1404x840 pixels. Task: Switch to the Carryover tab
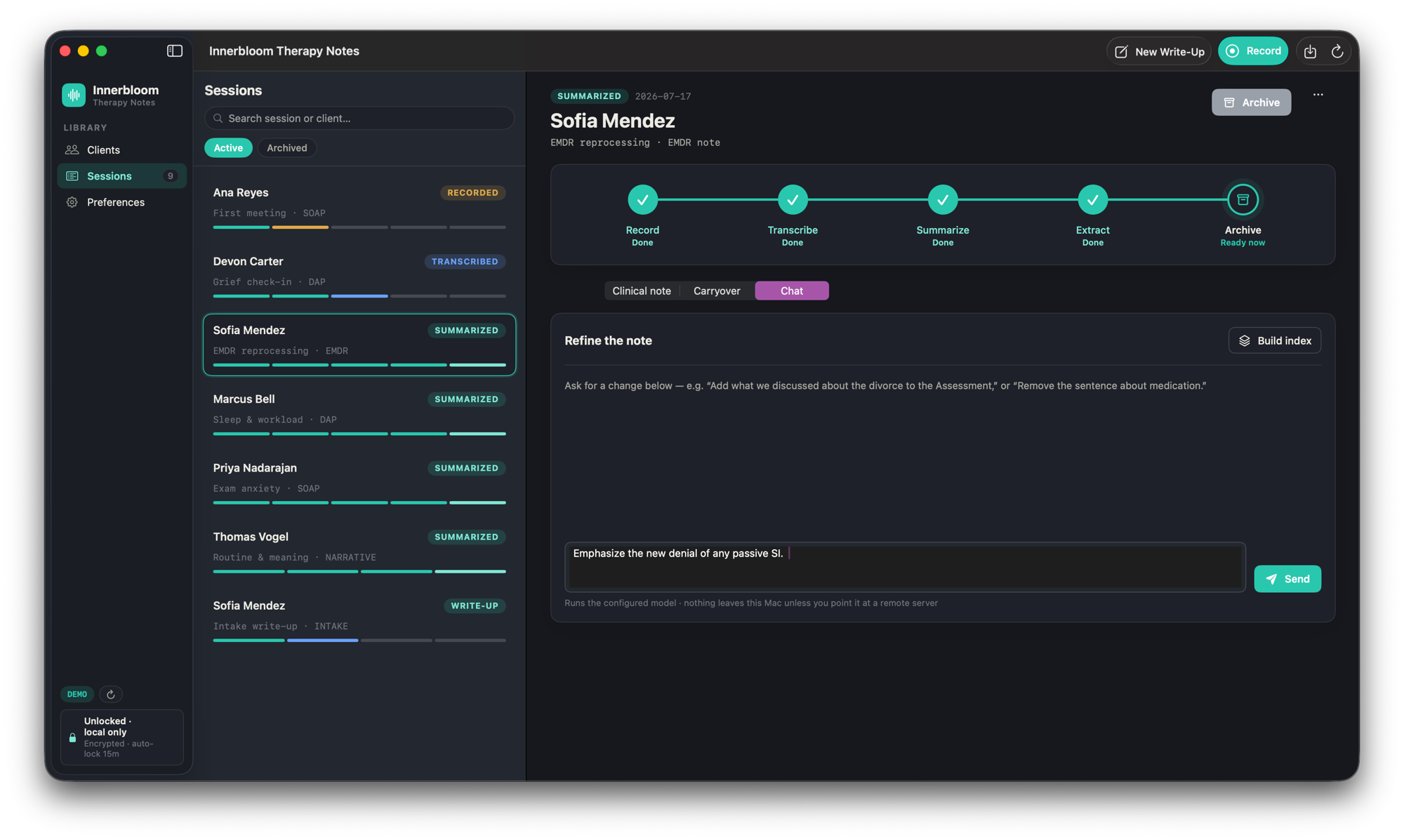pos(717,291)
